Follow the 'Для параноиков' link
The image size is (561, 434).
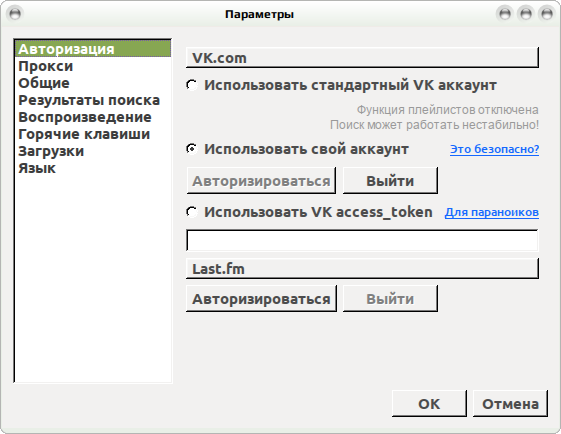(x=492, y=213)
